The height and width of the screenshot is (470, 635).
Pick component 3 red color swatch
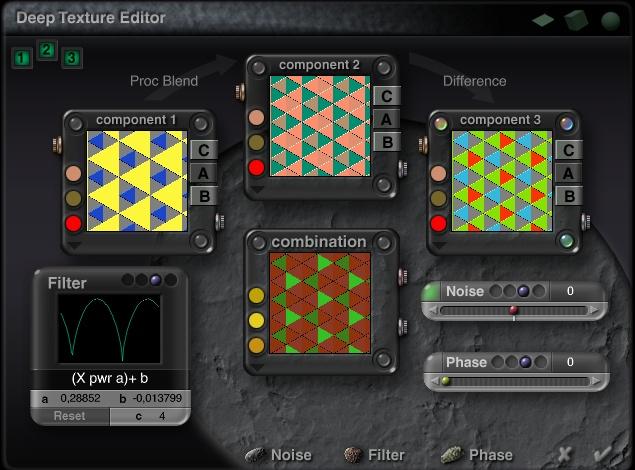pyautogui.click(x=439, y=223)
